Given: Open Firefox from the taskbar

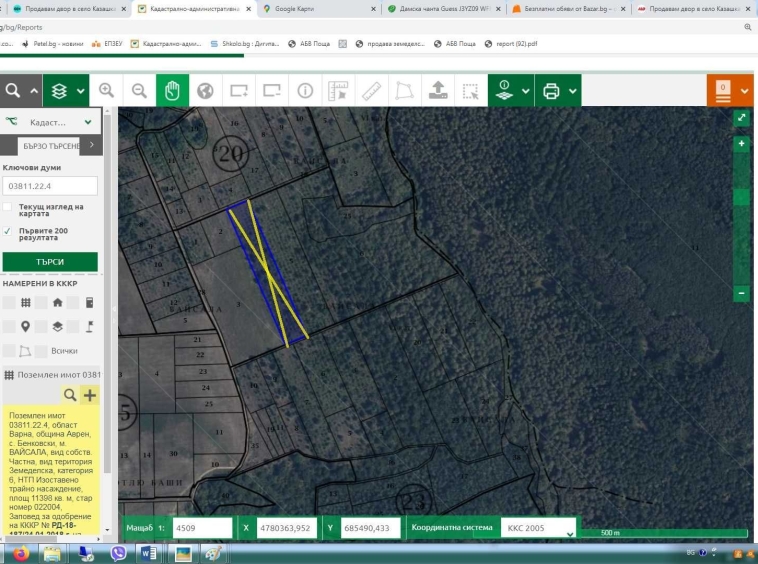Looking at the screenshot, I should coord(21,553).
